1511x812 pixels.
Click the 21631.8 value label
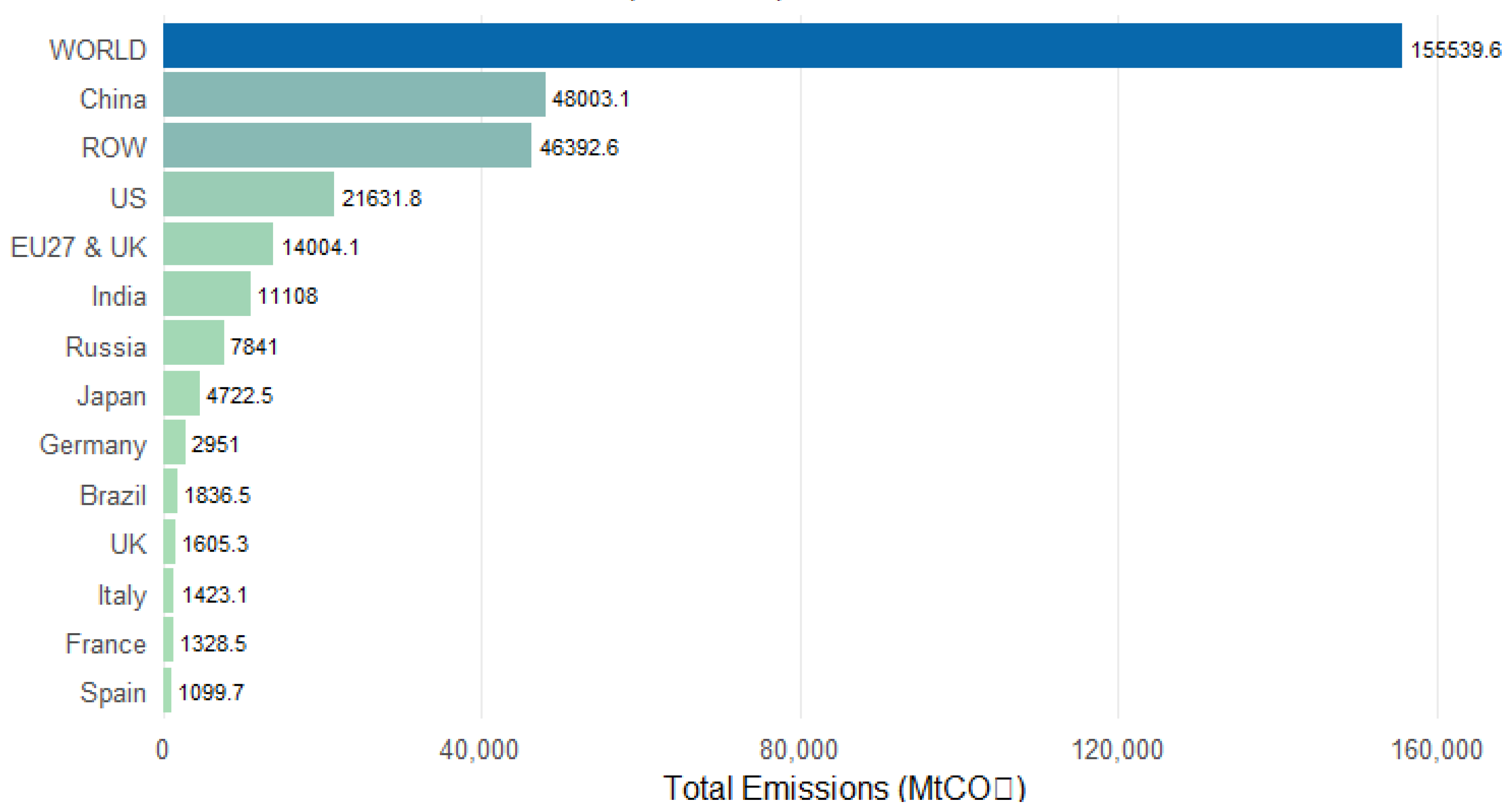pyautogui.click(x=381, y=198)
